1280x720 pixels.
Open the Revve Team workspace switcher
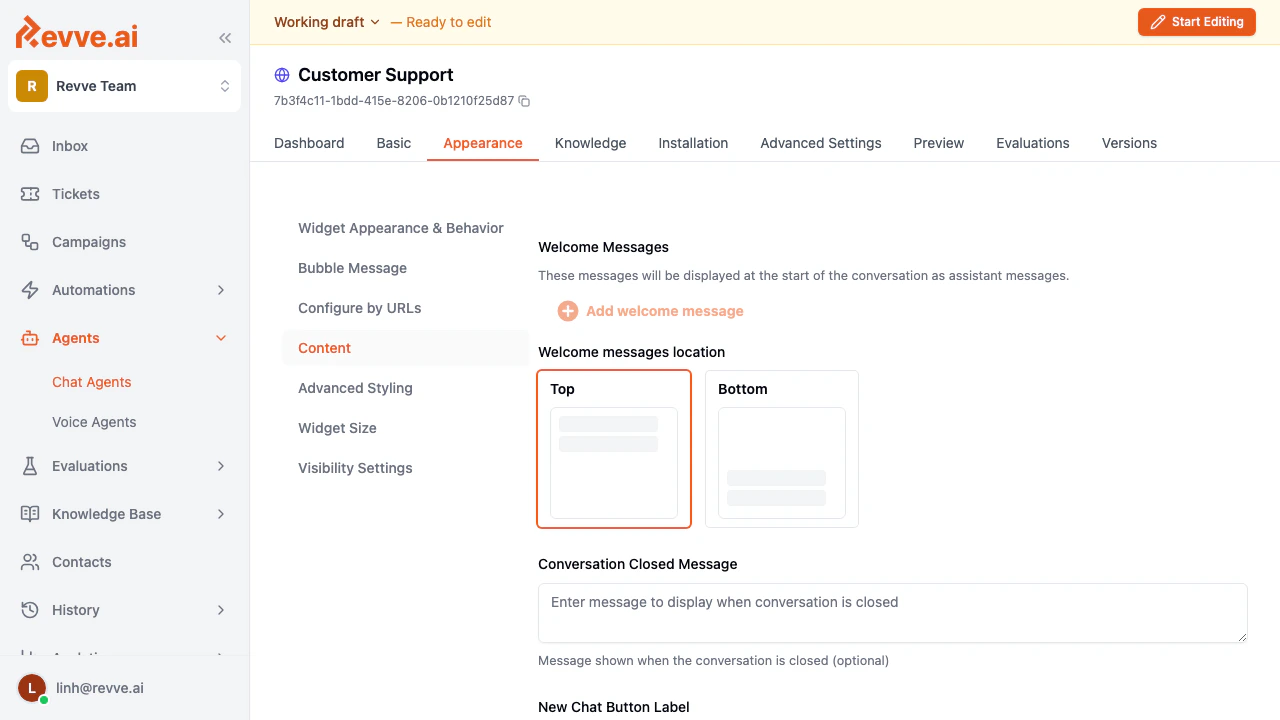pos(124,86)
